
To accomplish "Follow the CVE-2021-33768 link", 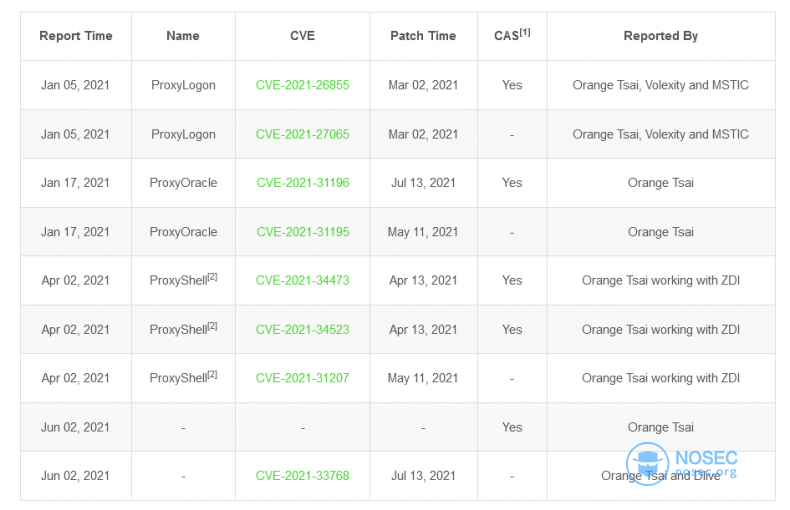I will coord(302,476).
